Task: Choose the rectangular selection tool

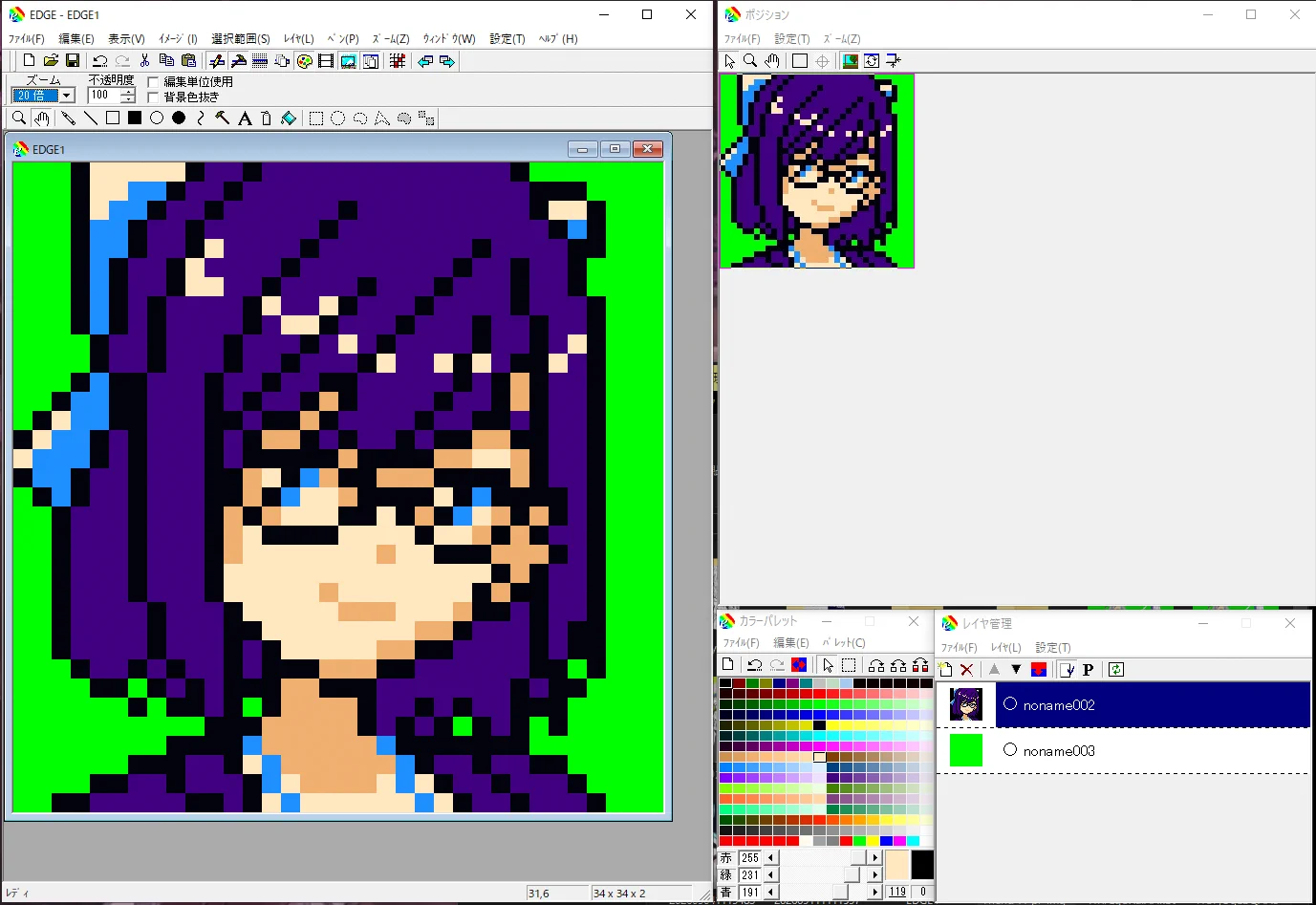Action: click(316, 119)
